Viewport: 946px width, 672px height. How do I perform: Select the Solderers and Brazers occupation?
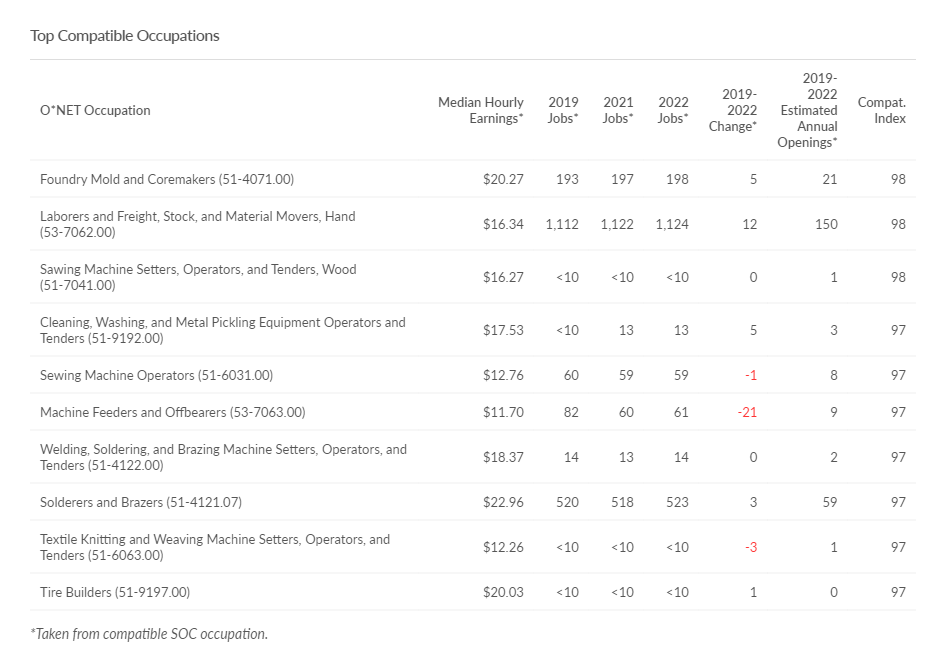click(141, 502)
